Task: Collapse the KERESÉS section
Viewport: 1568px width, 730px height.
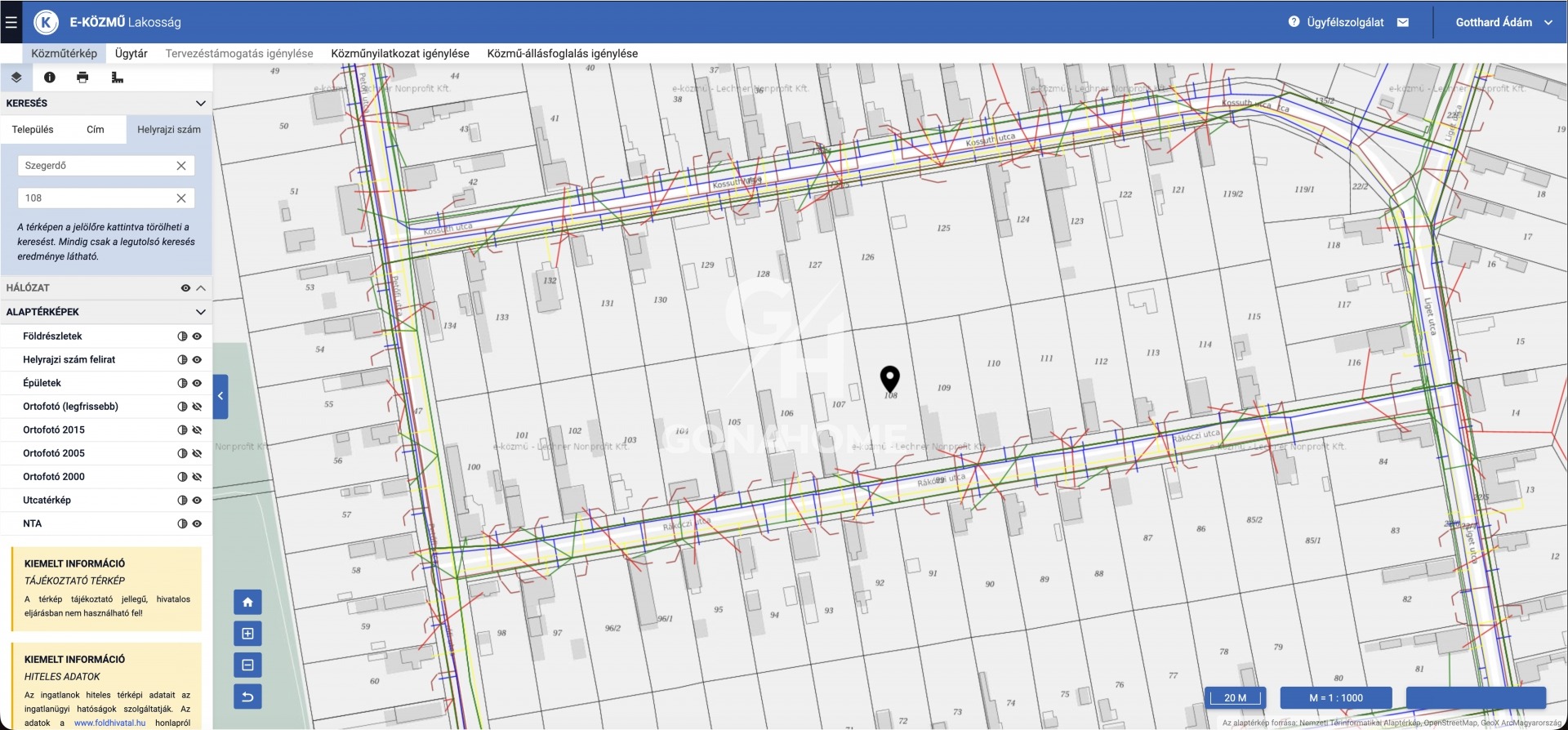Action: (x=200, y=104)
